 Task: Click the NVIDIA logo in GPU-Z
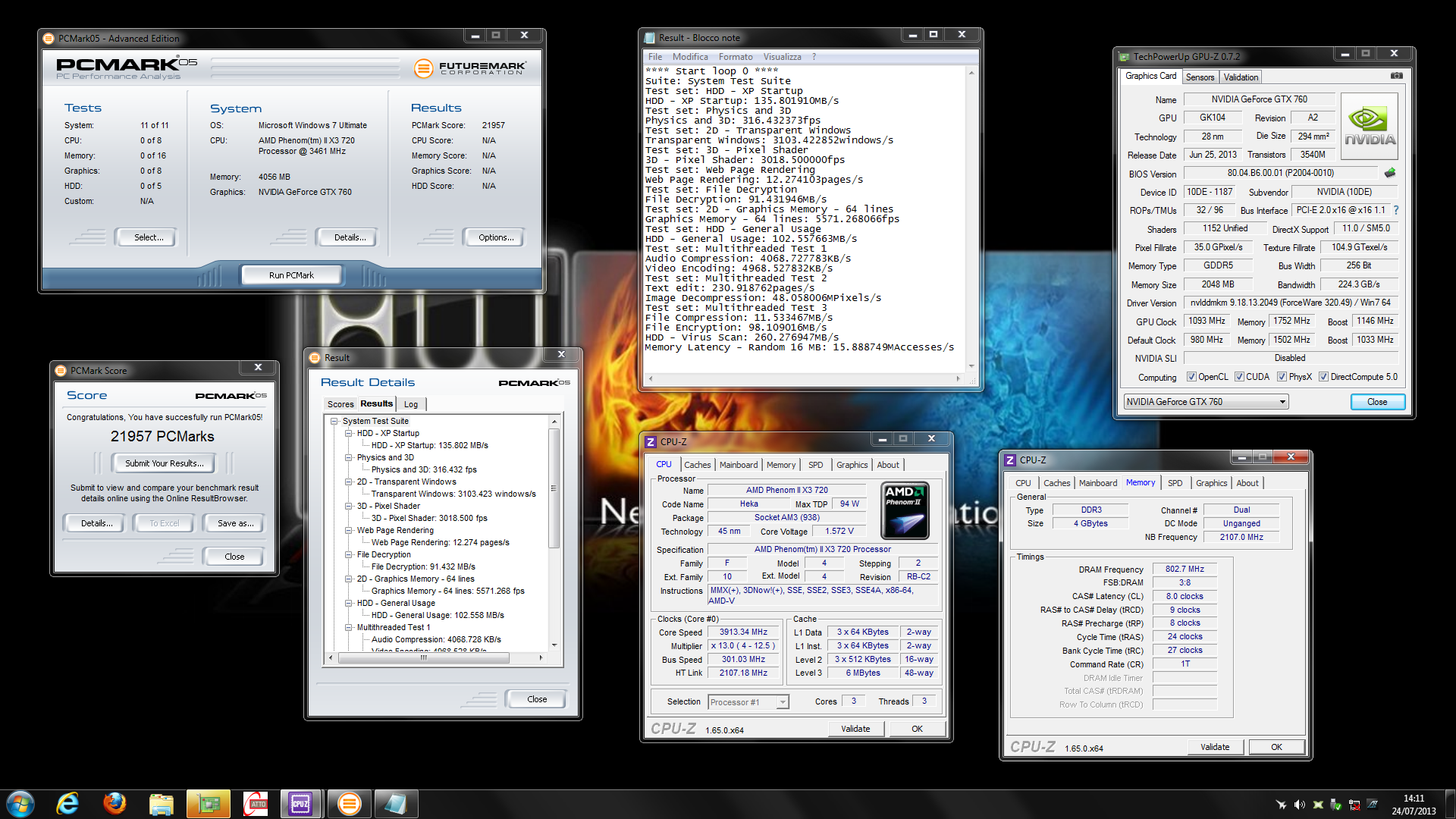(x=1370, y=126)
